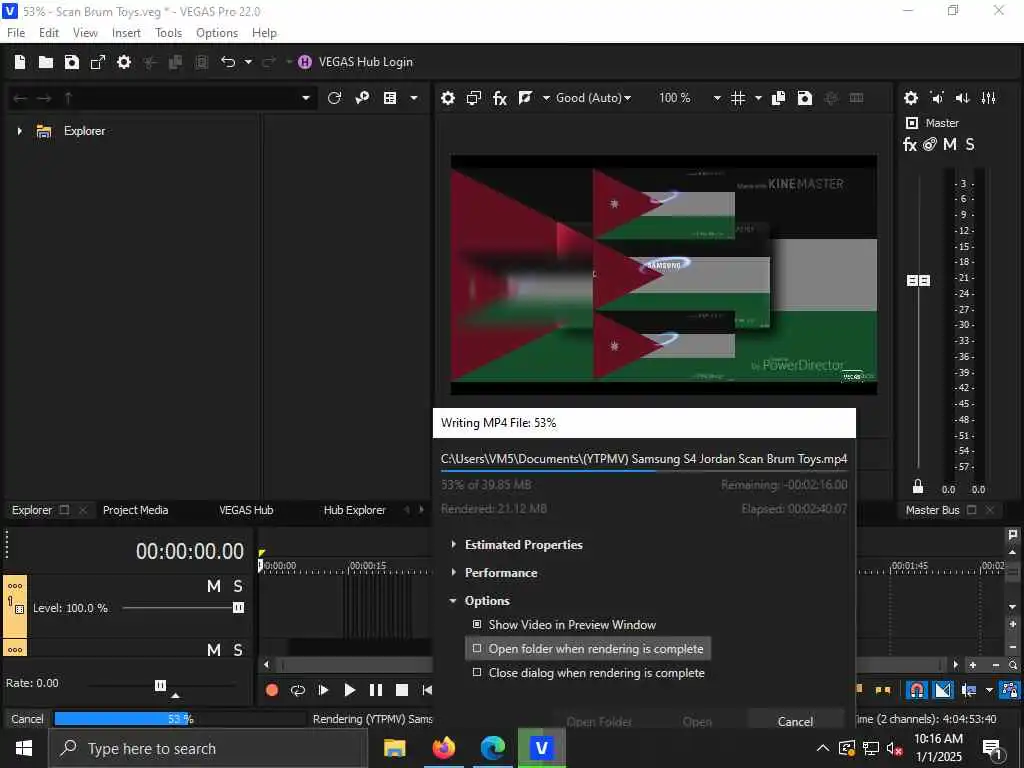This screenshot has height=768, width=1024.
Task: Open Explorer views icon
Action: (x=390, y=98)
